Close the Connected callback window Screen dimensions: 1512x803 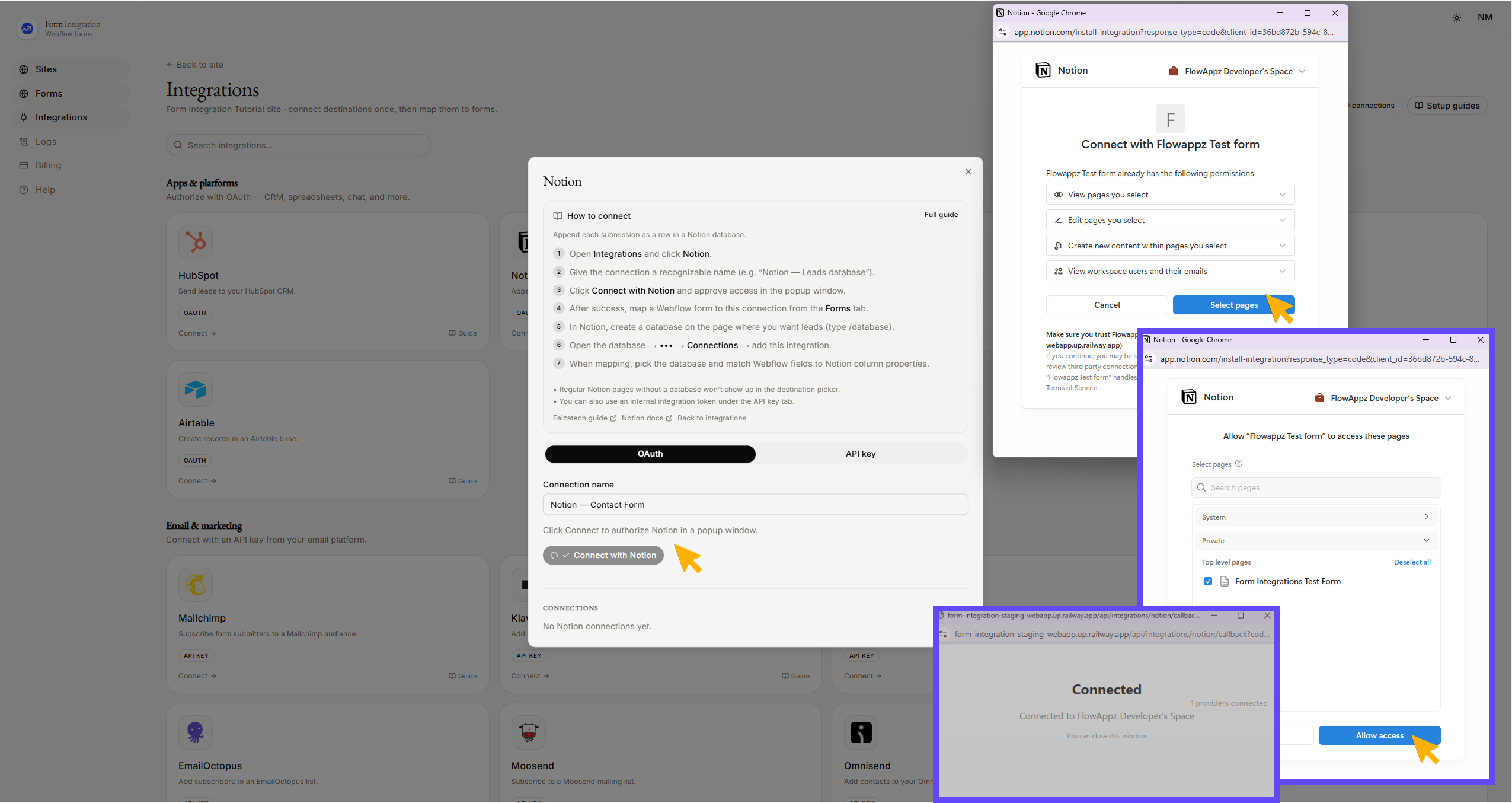(x=1267, y=616)
